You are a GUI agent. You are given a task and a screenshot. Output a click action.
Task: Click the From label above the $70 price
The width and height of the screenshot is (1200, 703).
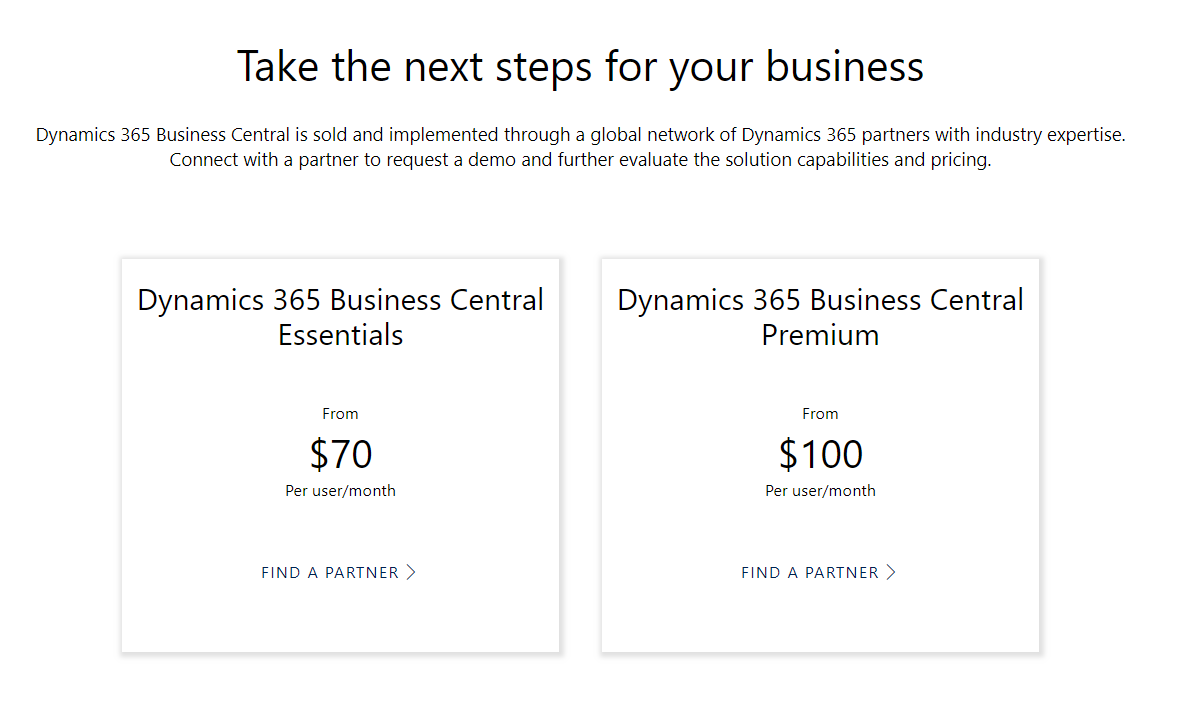341,414
